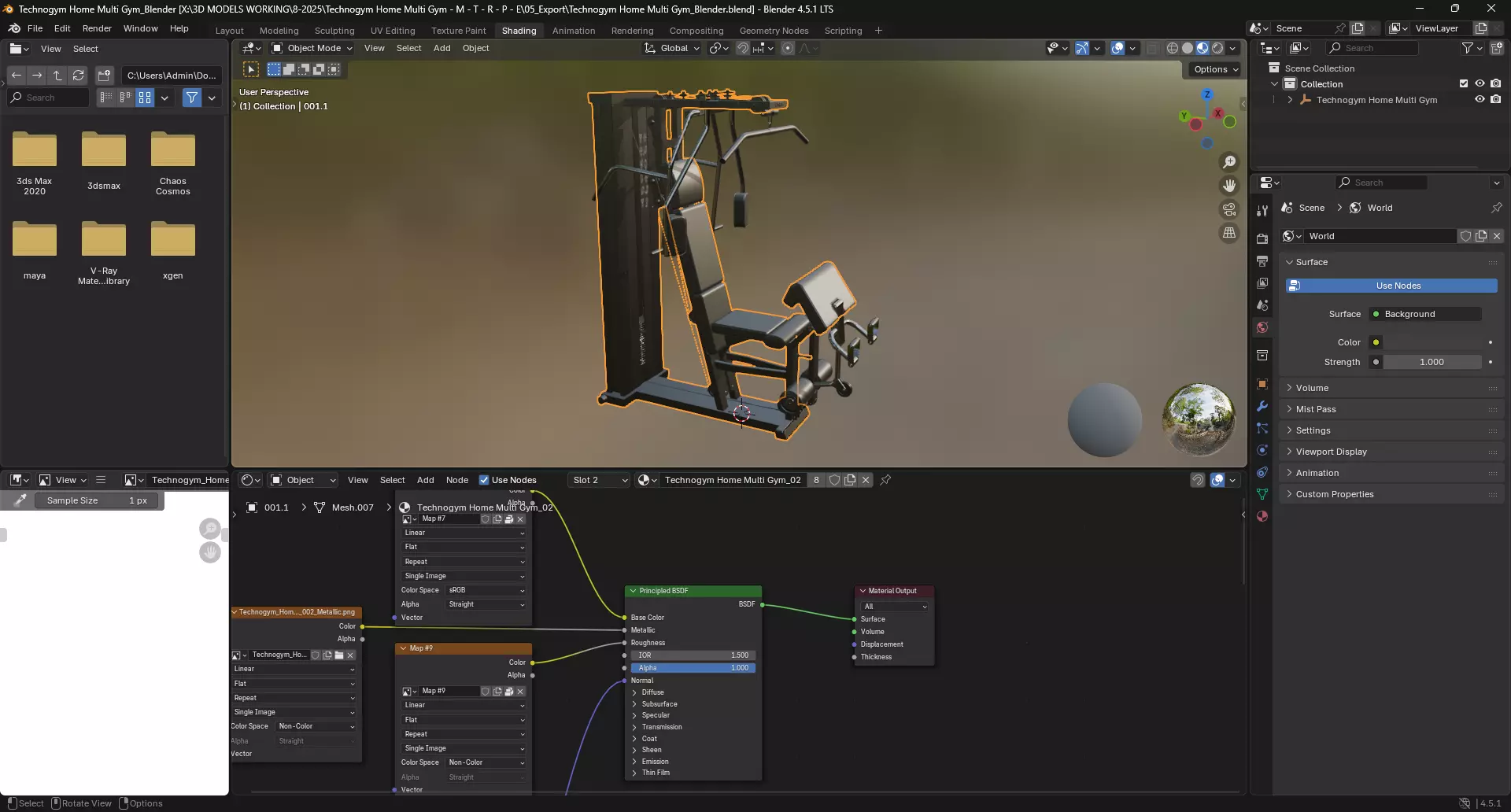Open the World properties tab icon
Image resolution: width=1511 pixels, height=812 pixels.
[1262, 327]
